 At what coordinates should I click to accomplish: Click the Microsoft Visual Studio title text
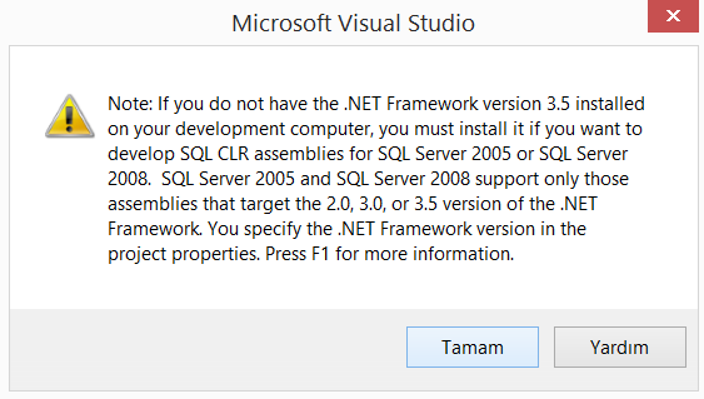[353, 23]
